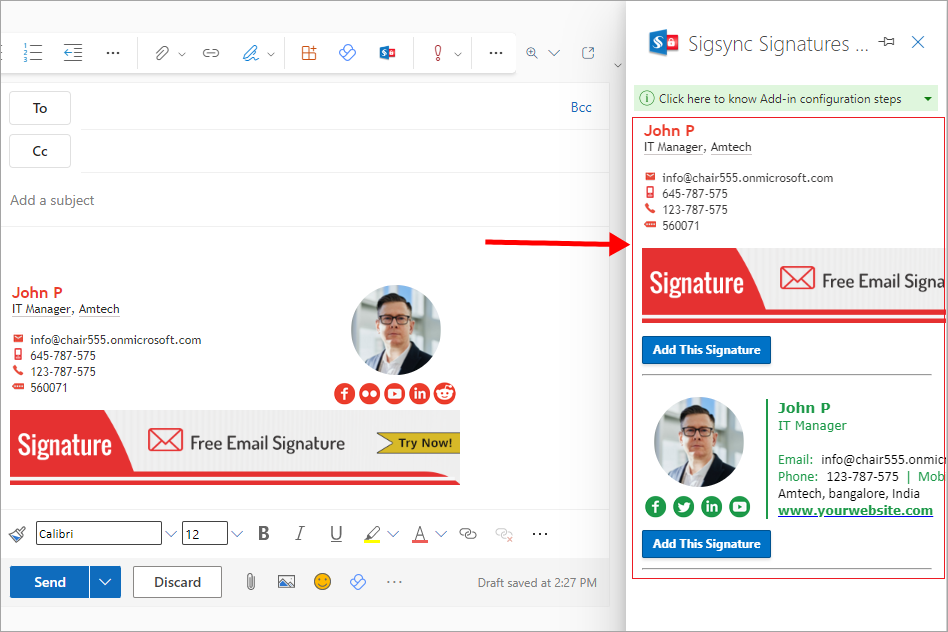The width and height of the screenshot is (948, 632).
Task: Click the numbered list icon
Action: (x=33, y=53)
